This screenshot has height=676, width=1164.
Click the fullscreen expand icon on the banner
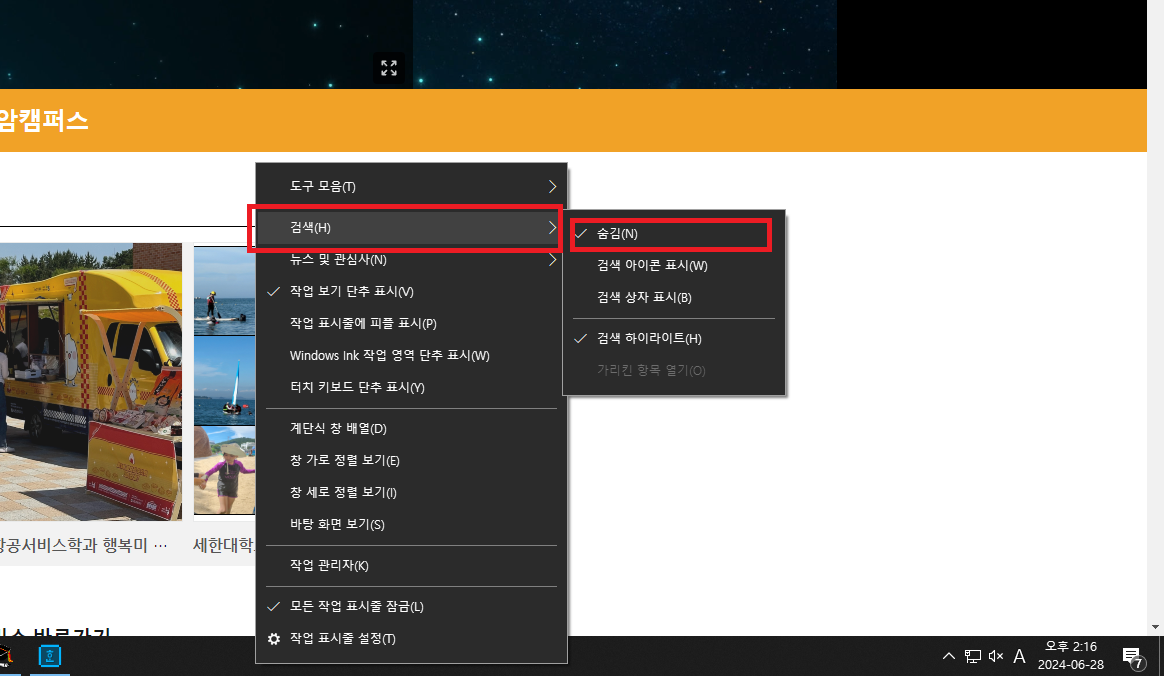coord(389,68)
